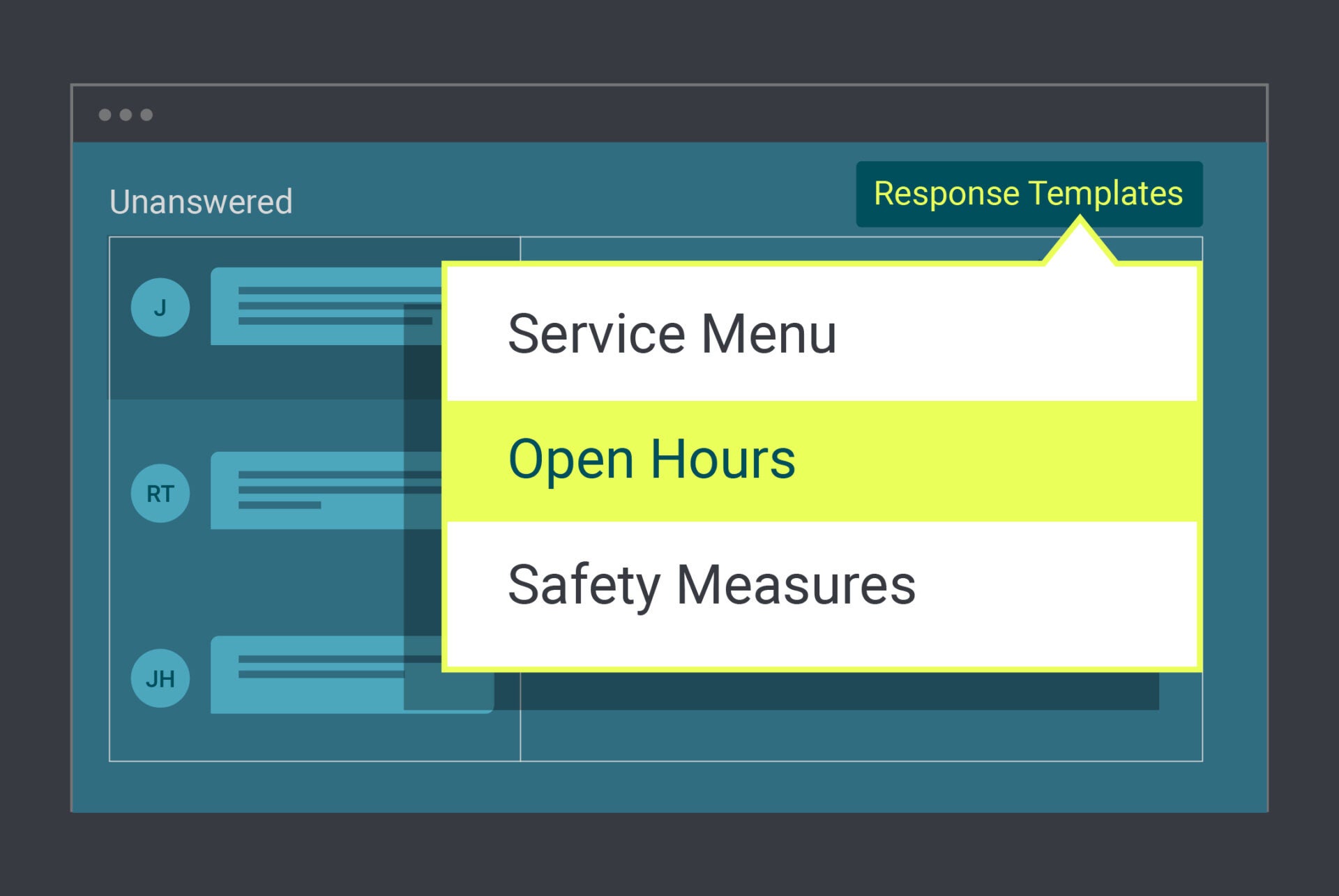
Task: Click the middle window control dot
Action: 126,114
